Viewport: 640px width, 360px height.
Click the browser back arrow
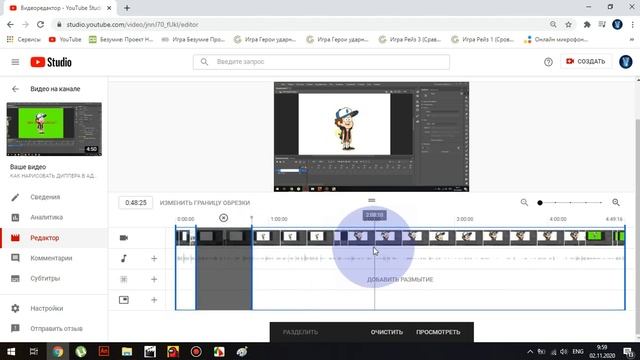10,24
